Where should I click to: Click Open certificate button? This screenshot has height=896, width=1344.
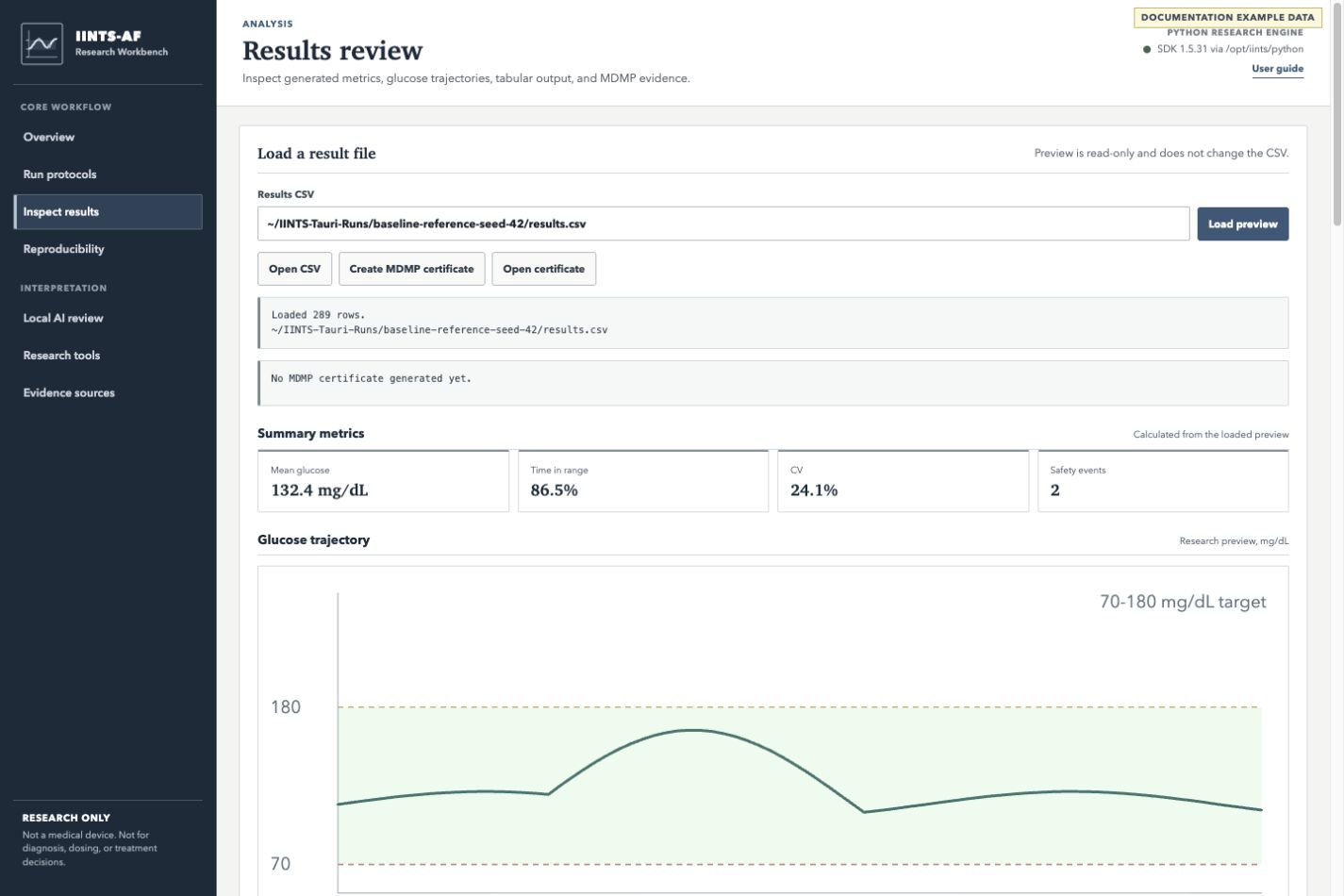tap(543, 269)
